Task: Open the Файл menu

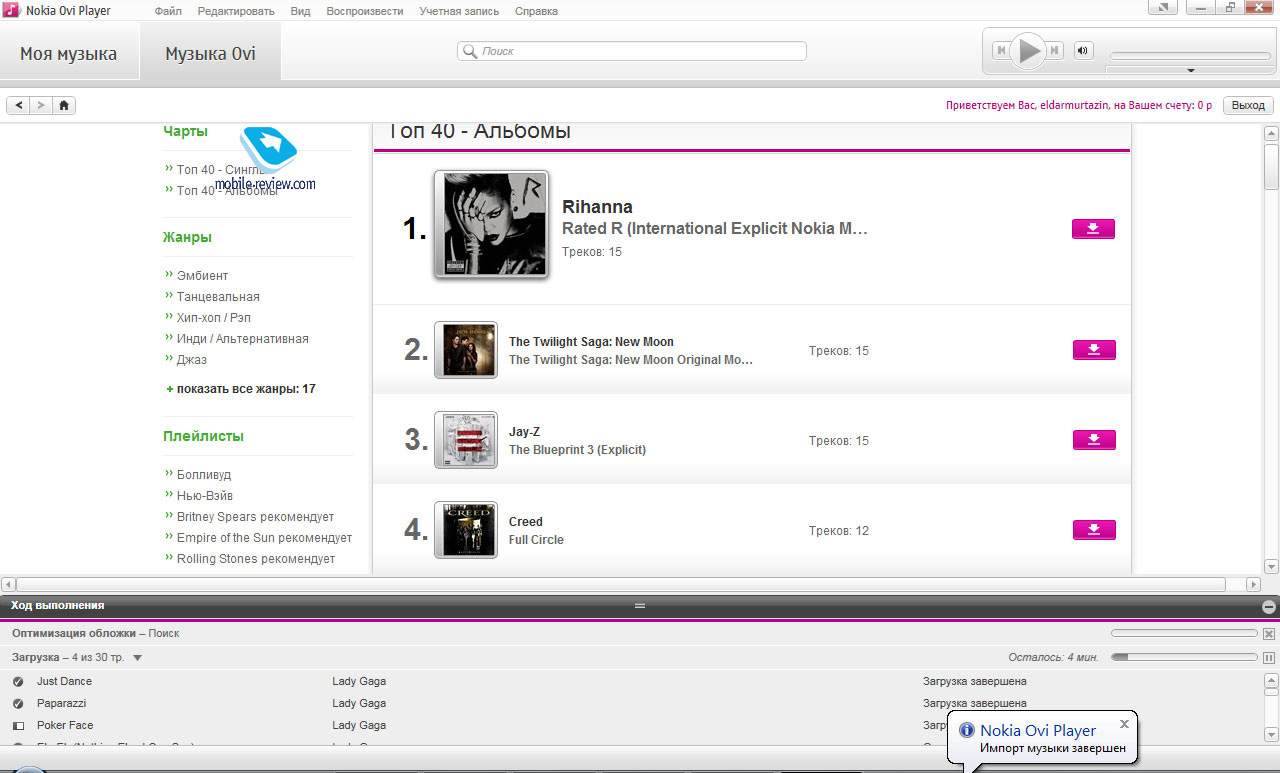Action: click(x=168, y=11)
